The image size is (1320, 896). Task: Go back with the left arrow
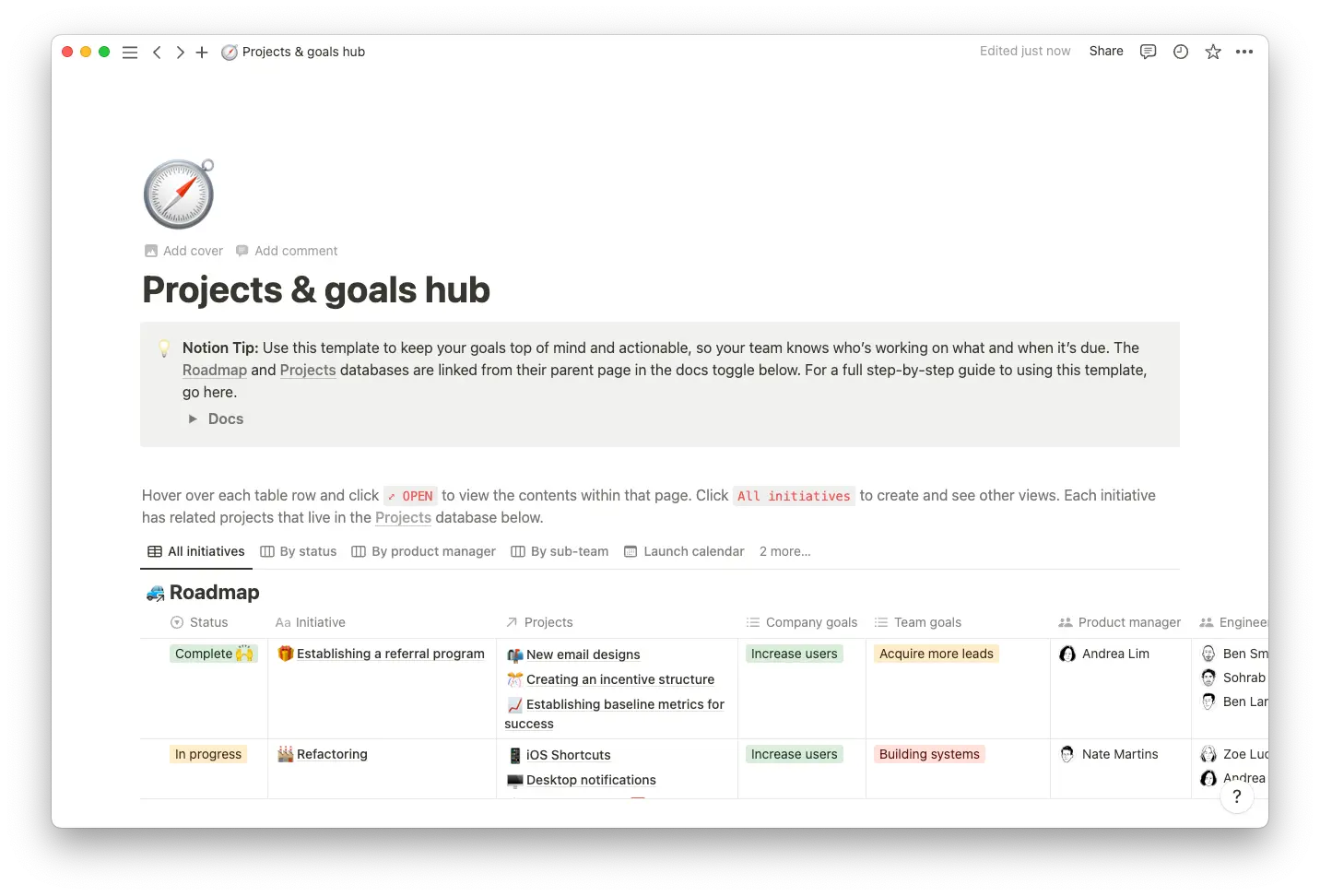coord(157,53)
